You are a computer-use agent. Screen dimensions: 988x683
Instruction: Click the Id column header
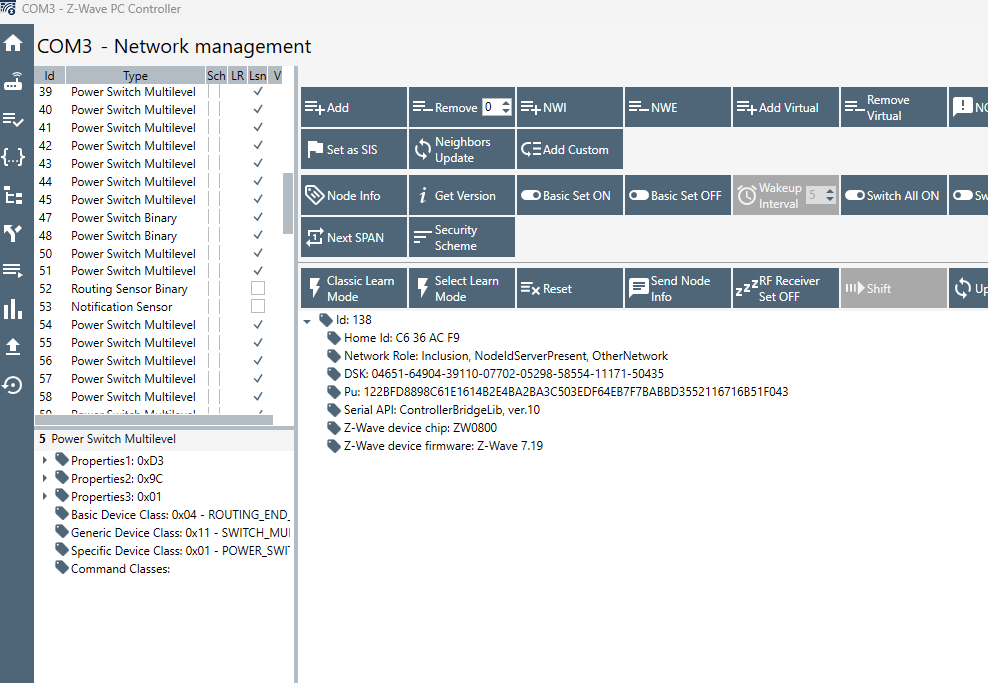[49, 76]
